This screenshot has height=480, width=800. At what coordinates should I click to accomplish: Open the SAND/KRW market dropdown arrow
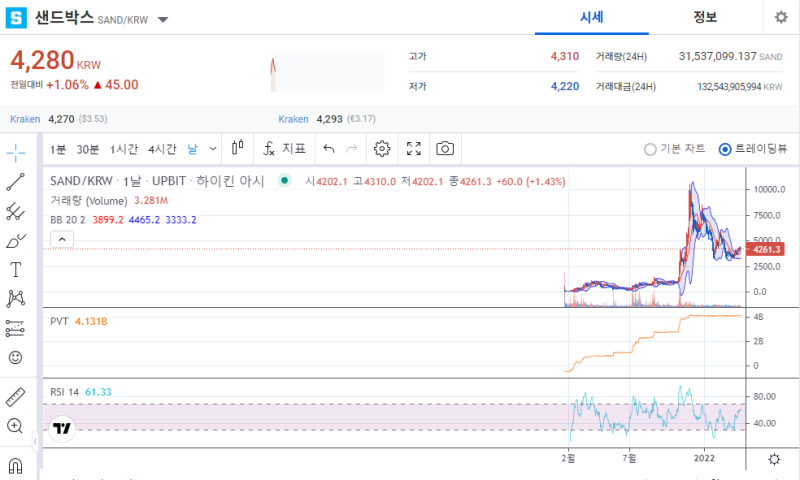click(163, 20)
